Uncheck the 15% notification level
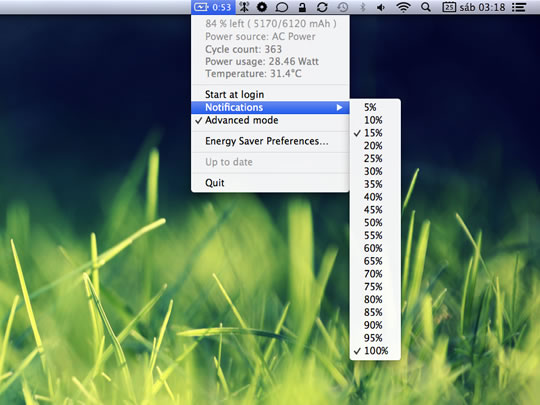This screenshot has width=540, height=405. tap(375, 133)
